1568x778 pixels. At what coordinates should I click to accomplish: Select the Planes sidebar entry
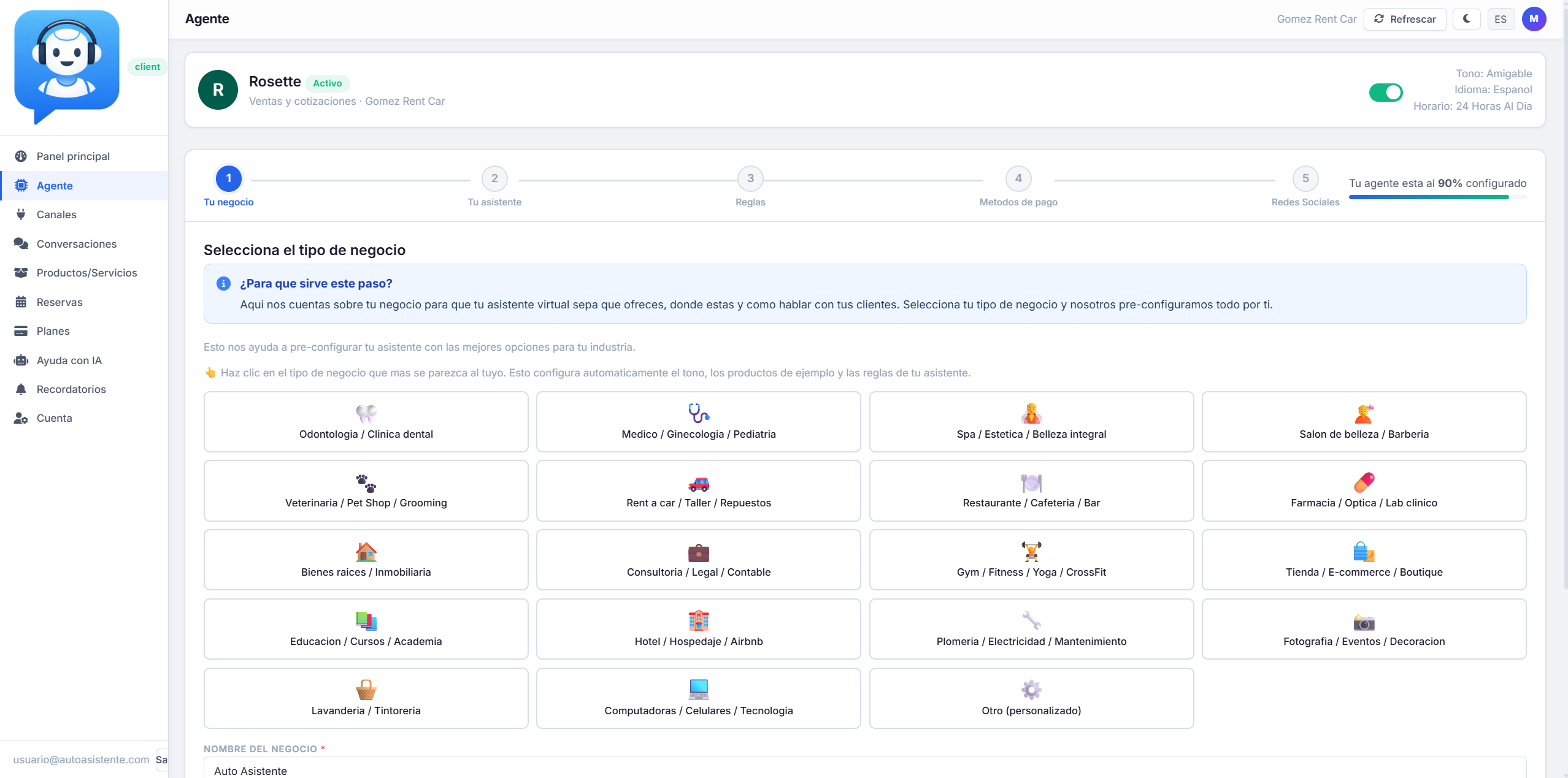click(53, 331)
